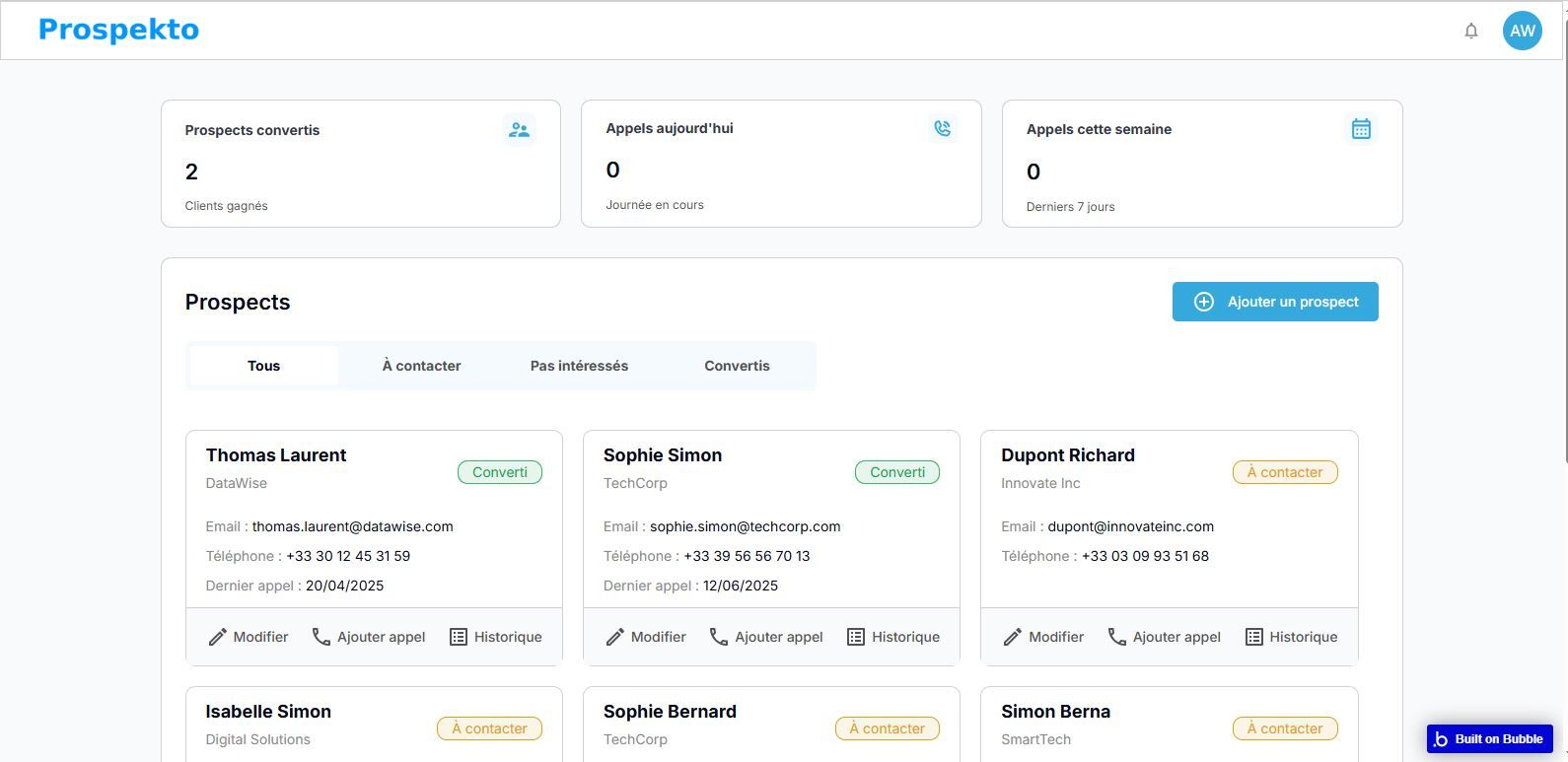Switch to the À contacter tab
Viewport: 1568px width, 762px height.
point(421,366)
